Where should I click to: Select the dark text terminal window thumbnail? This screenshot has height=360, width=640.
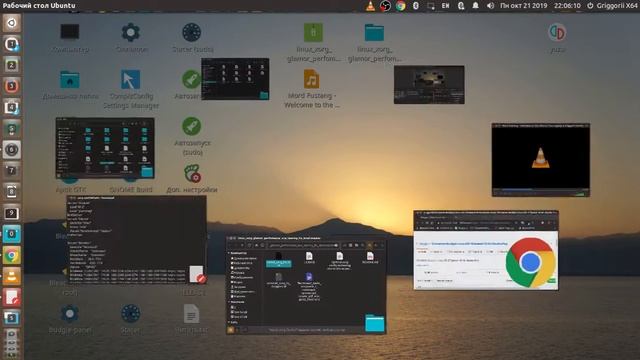(x=136, y=240)
